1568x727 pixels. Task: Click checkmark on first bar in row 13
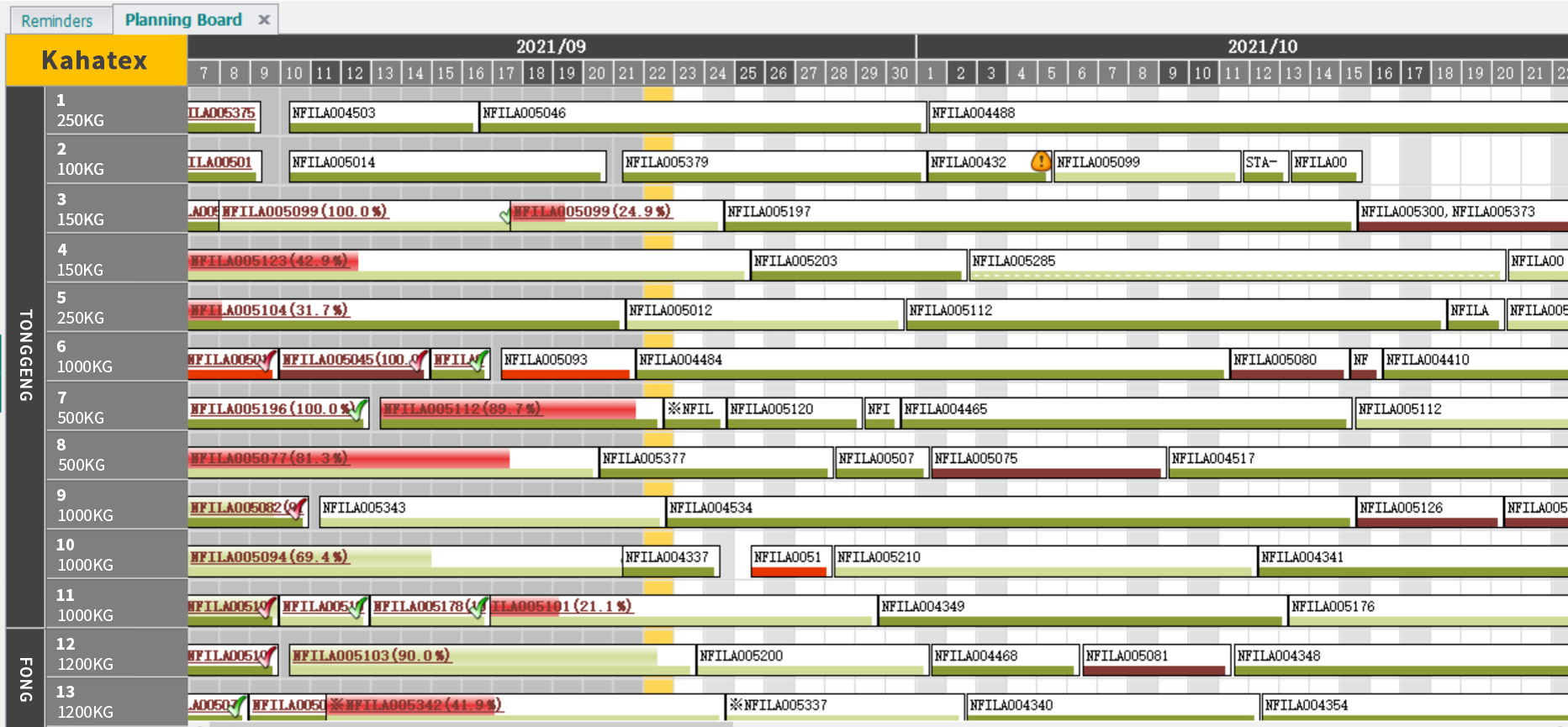tap(236, 706)
